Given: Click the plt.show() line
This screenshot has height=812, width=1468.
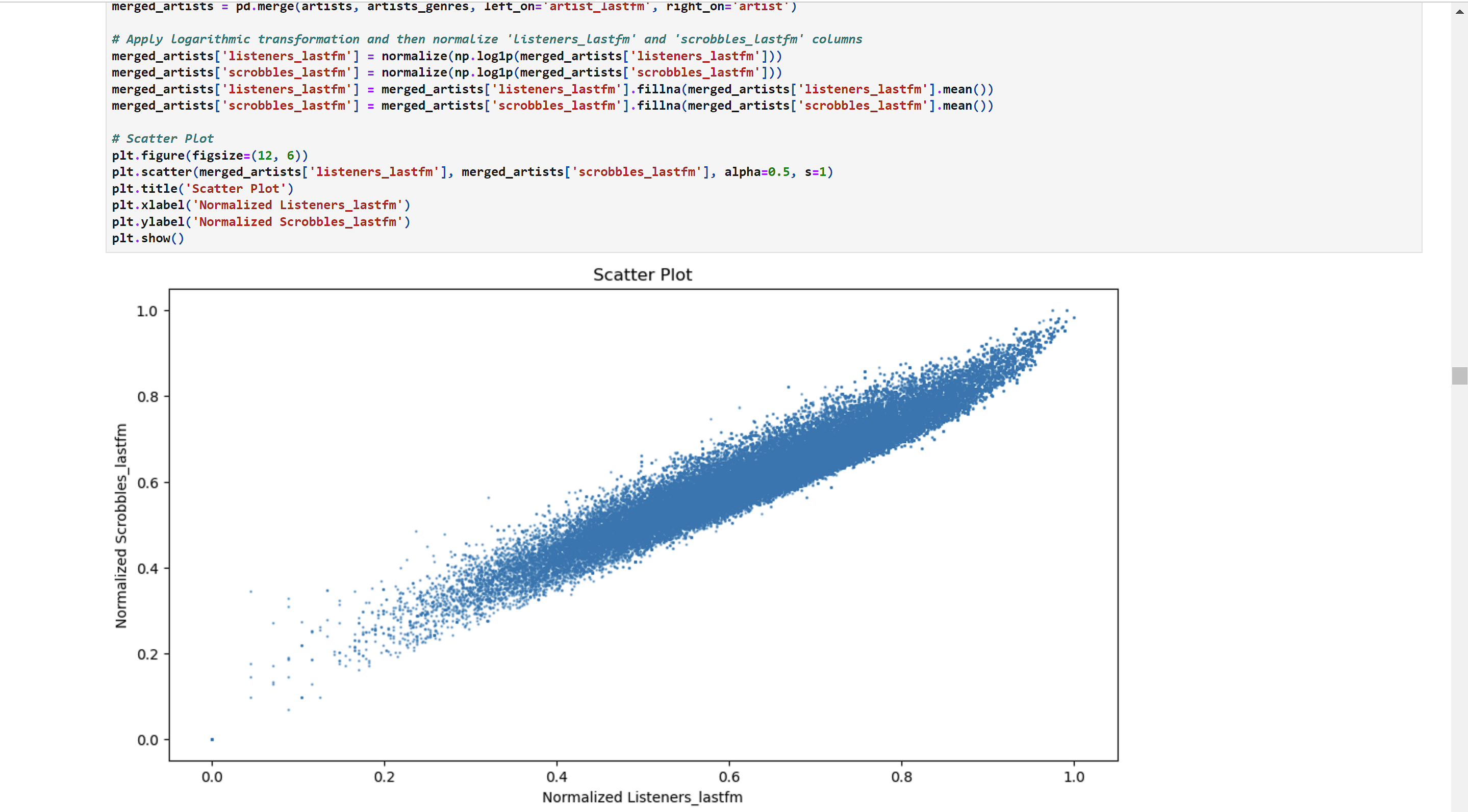Looking at the screenshot, I should 147,238.
